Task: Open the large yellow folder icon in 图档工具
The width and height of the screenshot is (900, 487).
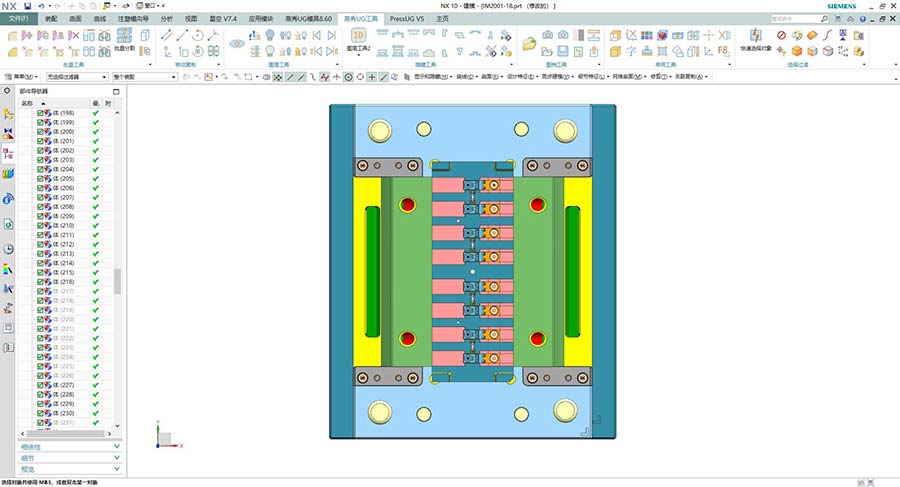Action: pos(529,43)
